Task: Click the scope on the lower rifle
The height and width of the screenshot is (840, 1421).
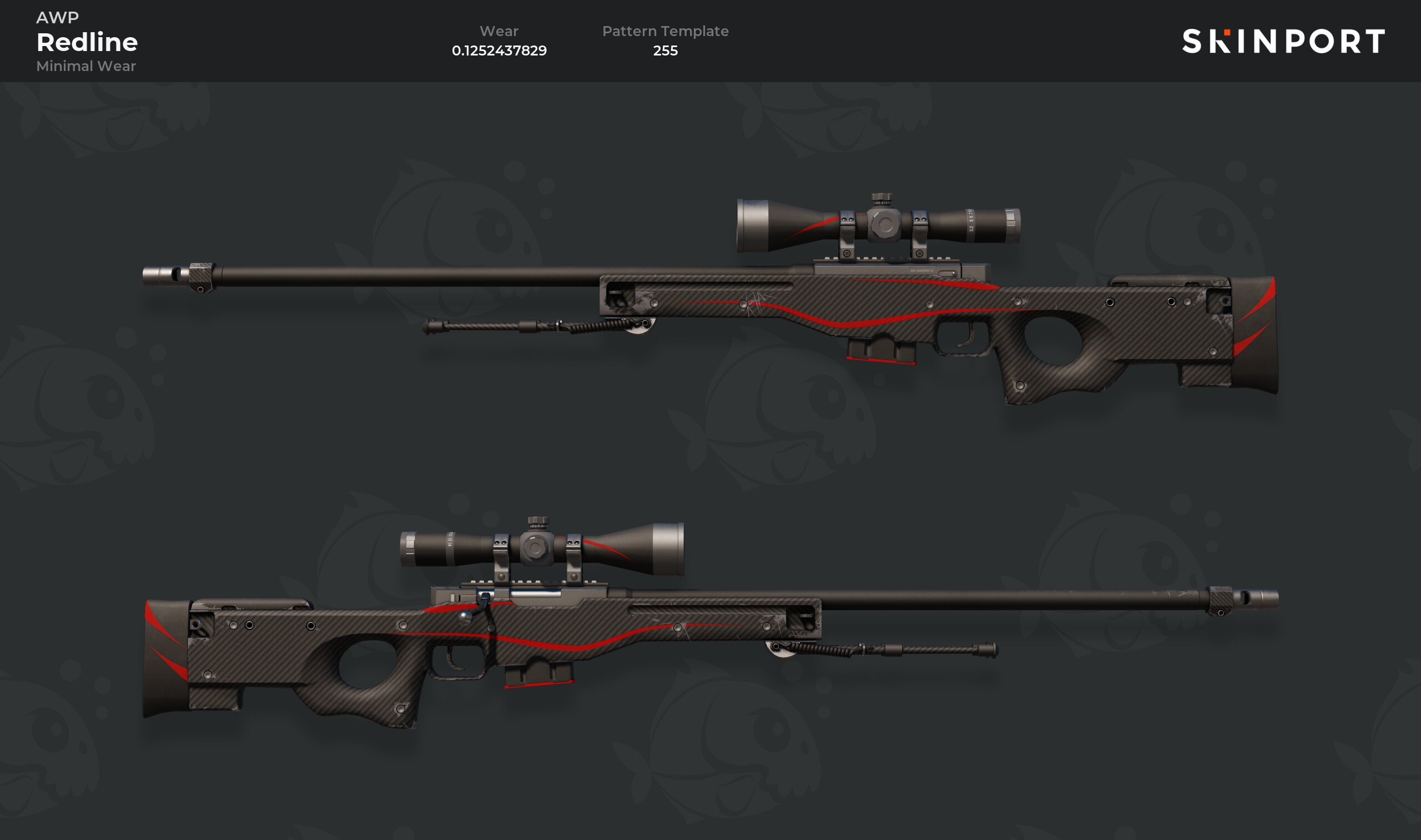Action: (x=542, y=547)
